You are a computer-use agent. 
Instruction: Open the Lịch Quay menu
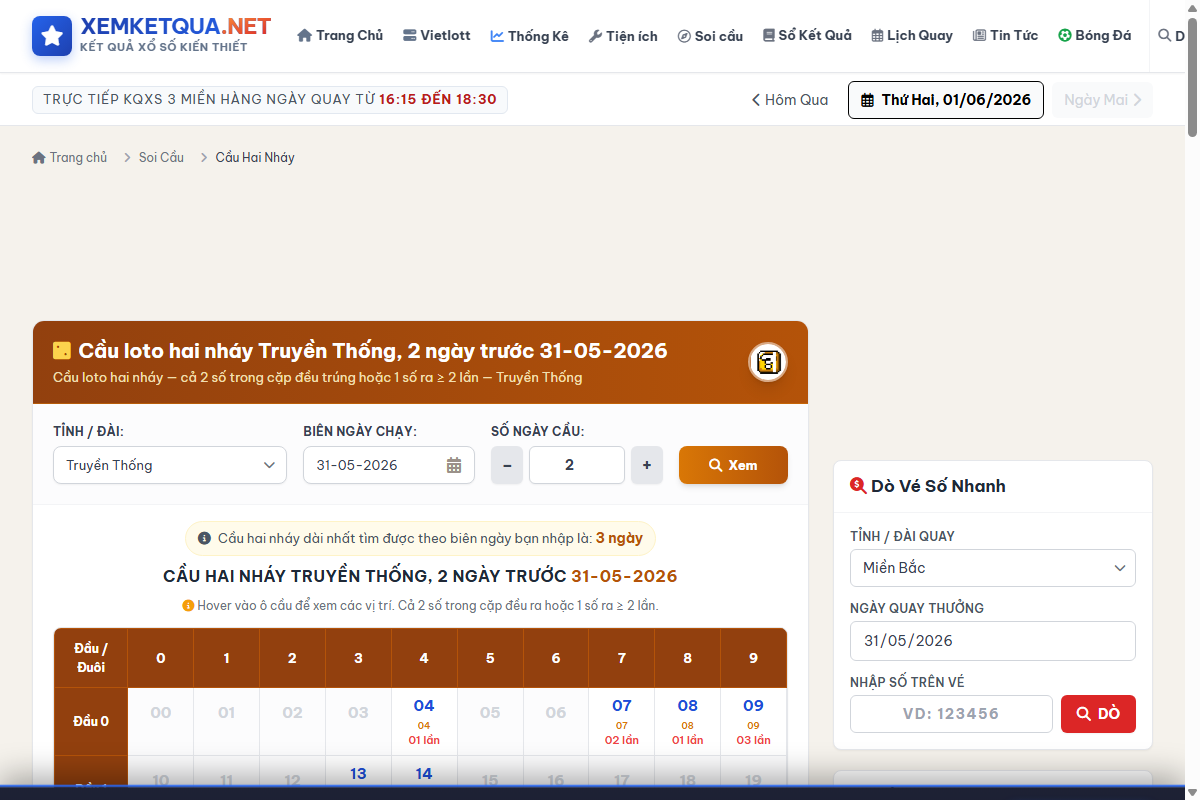coord(911,36)
